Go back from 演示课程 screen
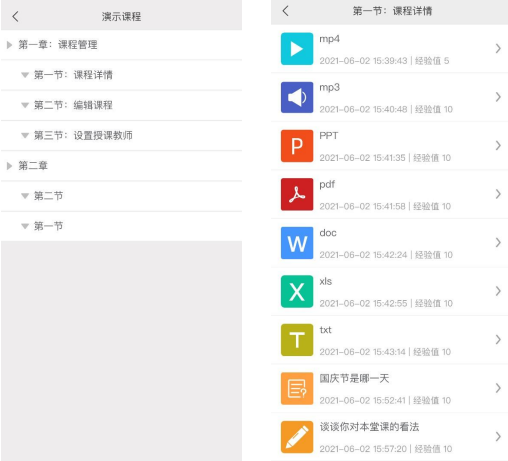 pos(15,16)
